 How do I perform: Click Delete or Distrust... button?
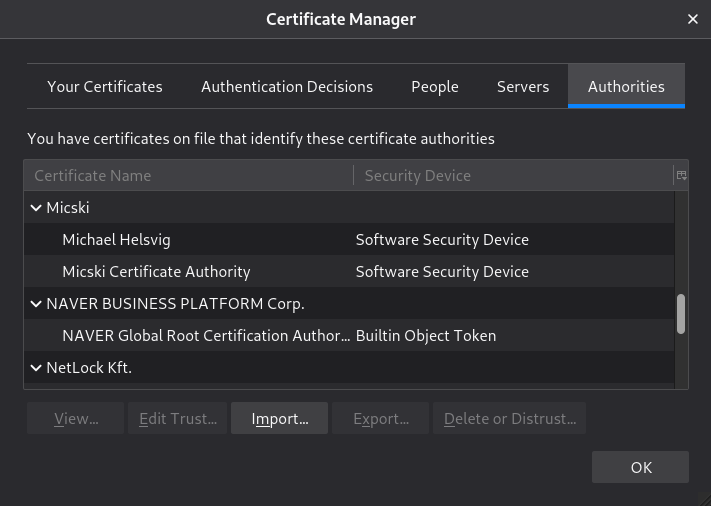pos(510,418)
